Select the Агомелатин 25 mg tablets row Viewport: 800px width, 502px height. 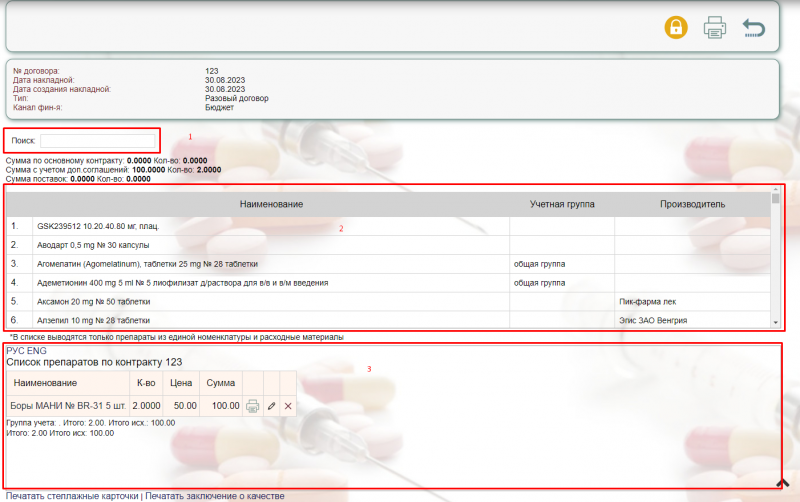(147, 264)
